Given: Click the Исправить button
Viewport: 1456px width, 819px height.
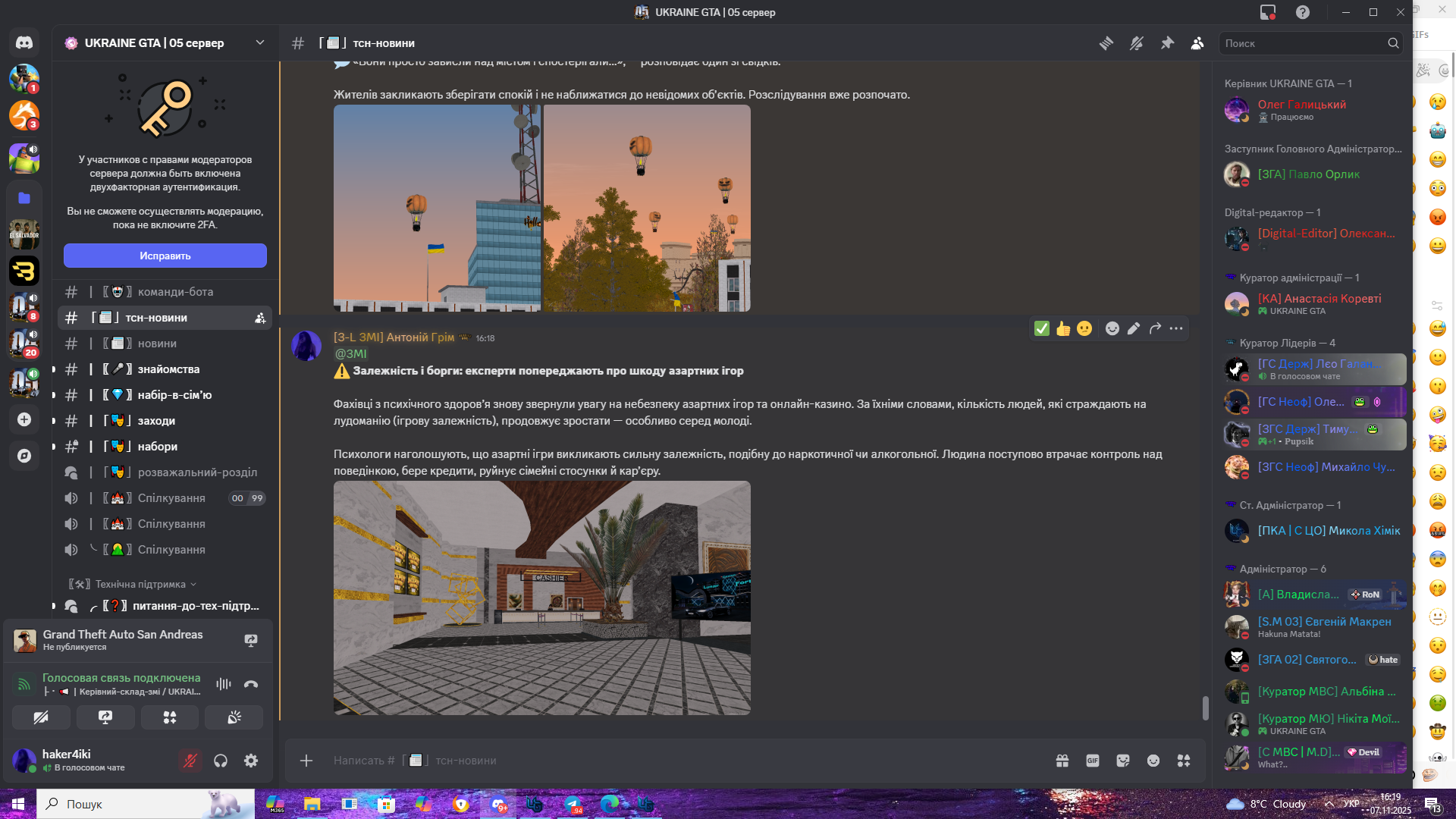Looking at the screenshot, I should [x=165, y=256].
